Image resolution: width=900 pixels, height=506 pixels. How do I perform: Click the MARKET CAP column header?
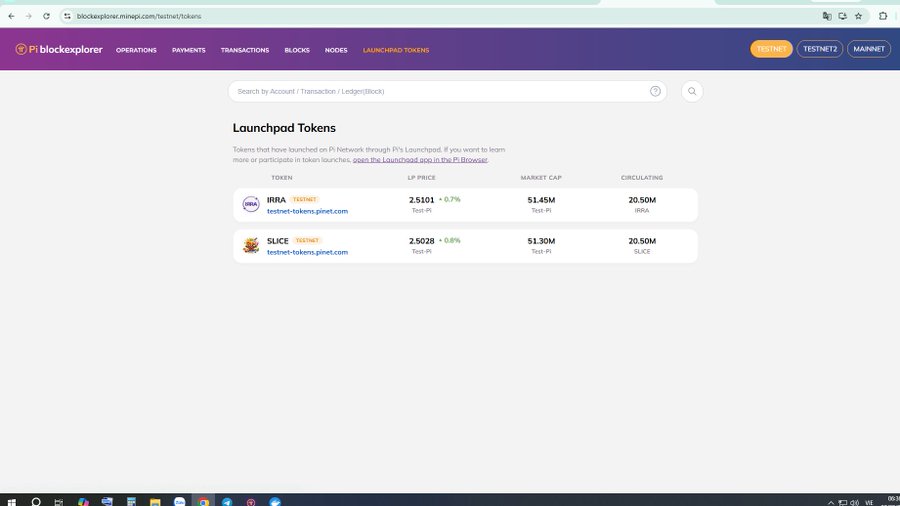(x=541, y=178)
